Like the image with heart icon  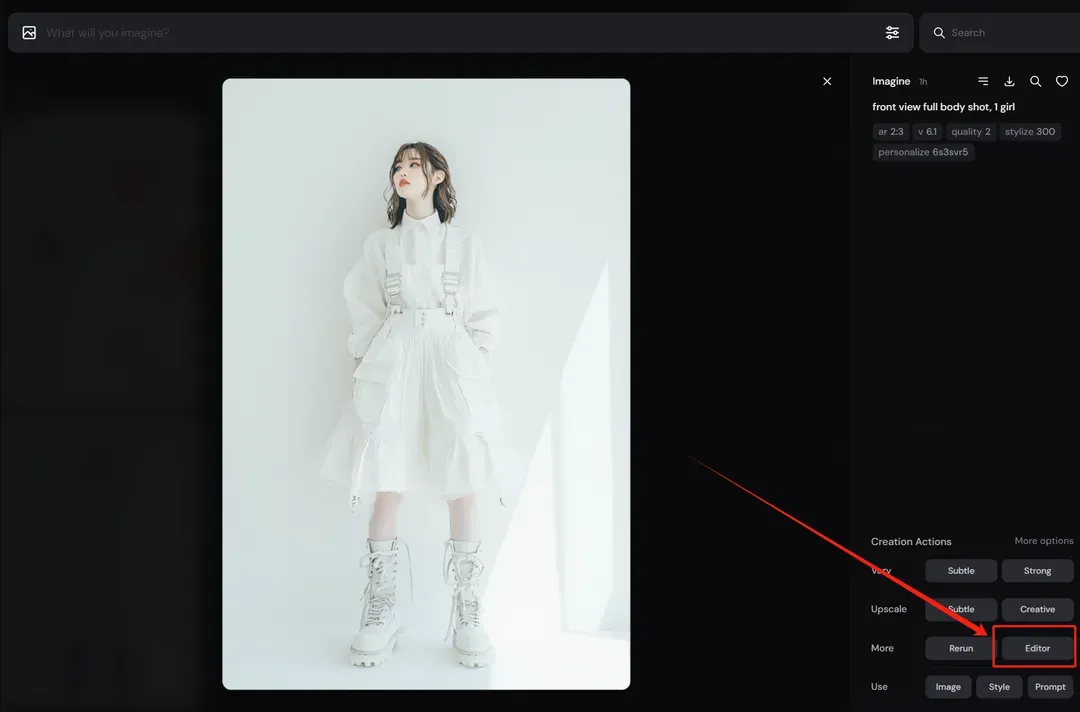click(1061, 81)
